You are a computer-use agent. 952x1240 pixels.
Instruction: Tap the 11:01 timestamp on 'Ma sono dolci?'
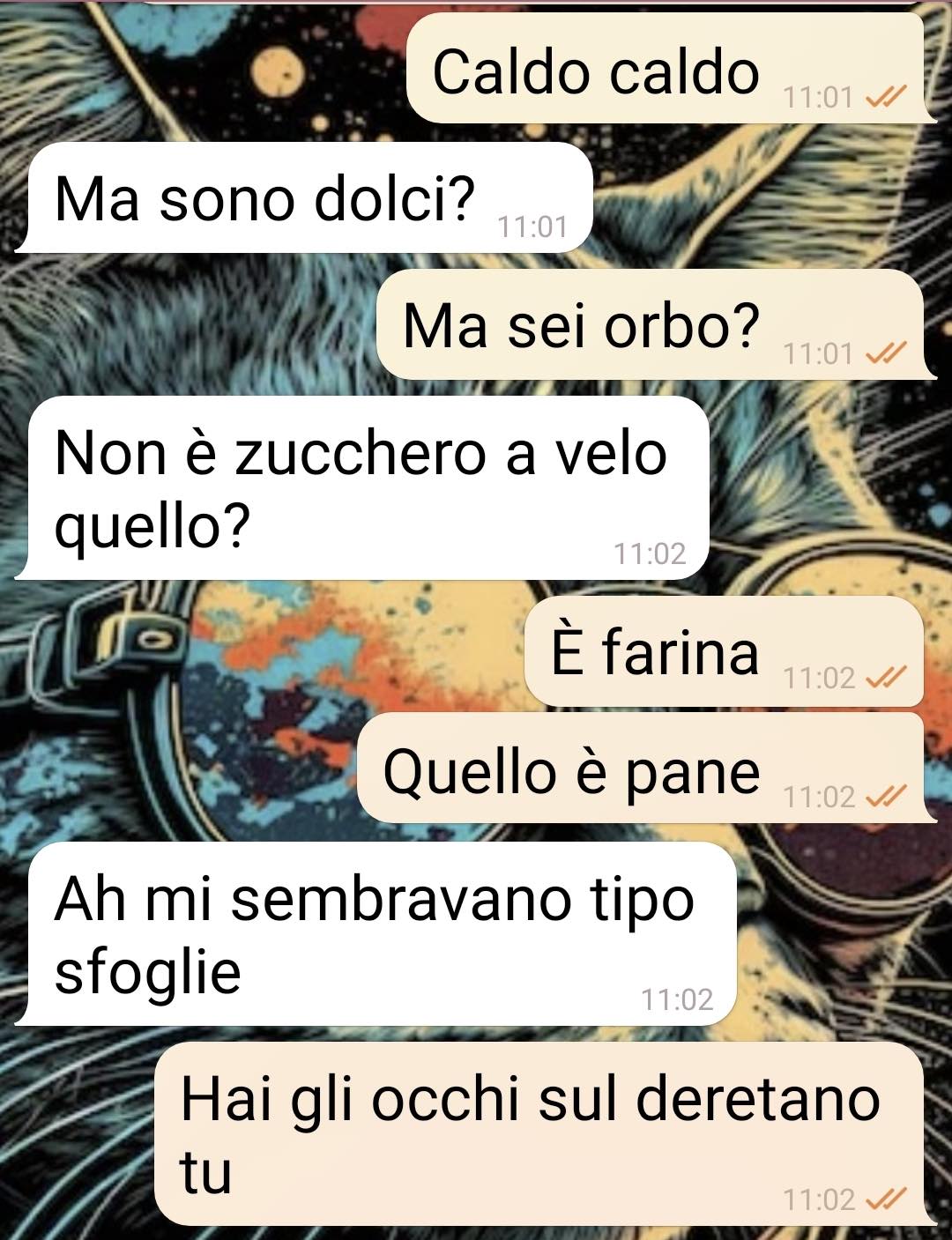532,227
